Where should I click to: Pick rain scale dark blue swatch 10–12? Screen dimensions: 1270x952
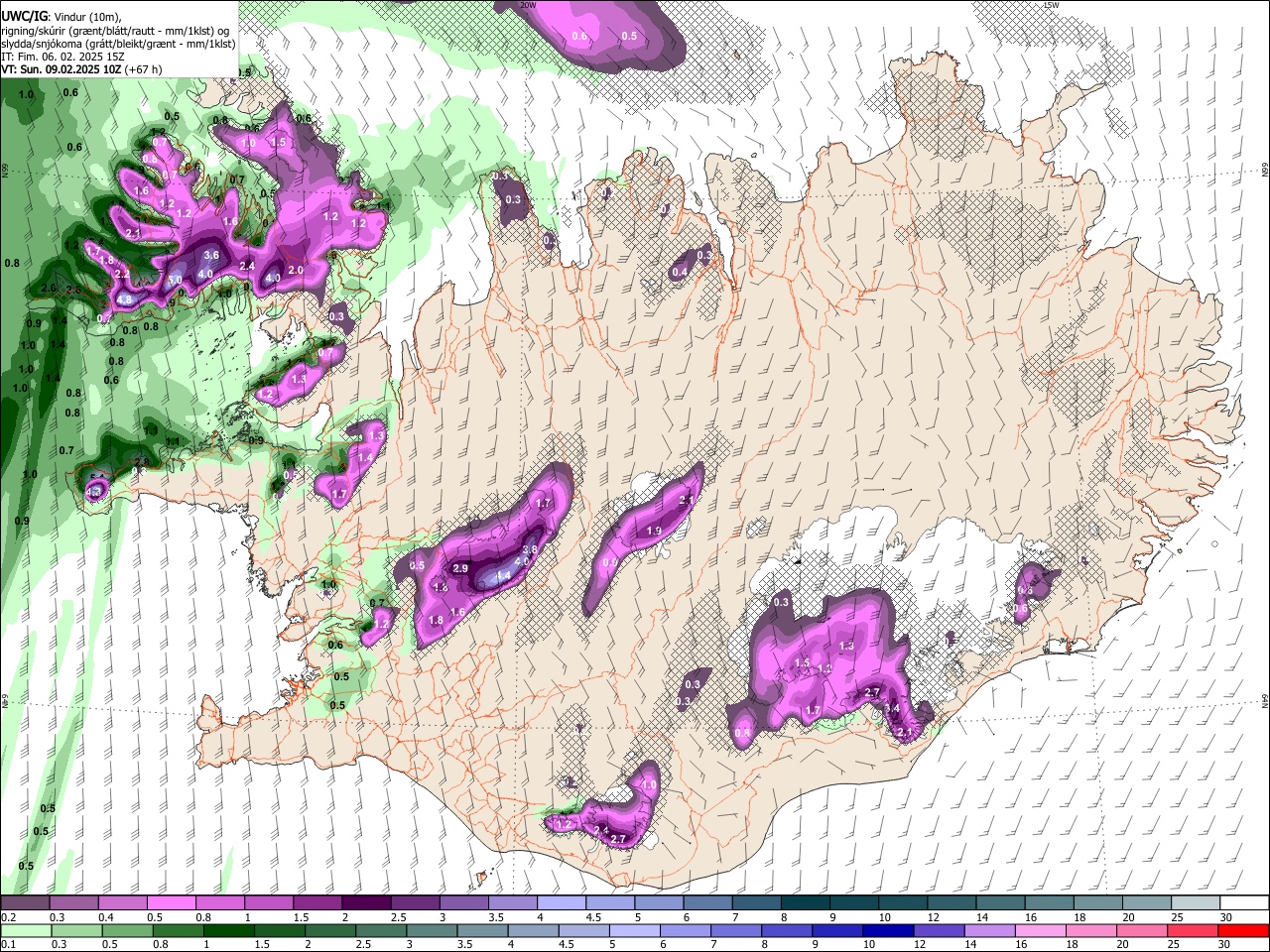click(889, 930)
